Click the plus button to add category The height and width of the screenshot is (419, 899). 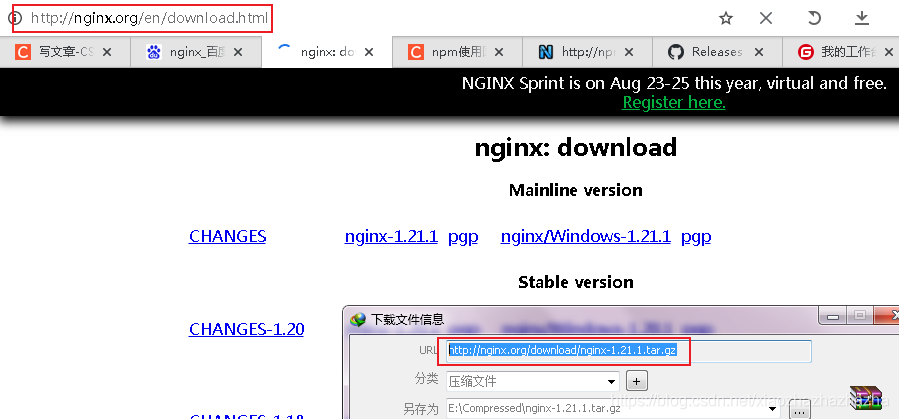click(636, 381)
